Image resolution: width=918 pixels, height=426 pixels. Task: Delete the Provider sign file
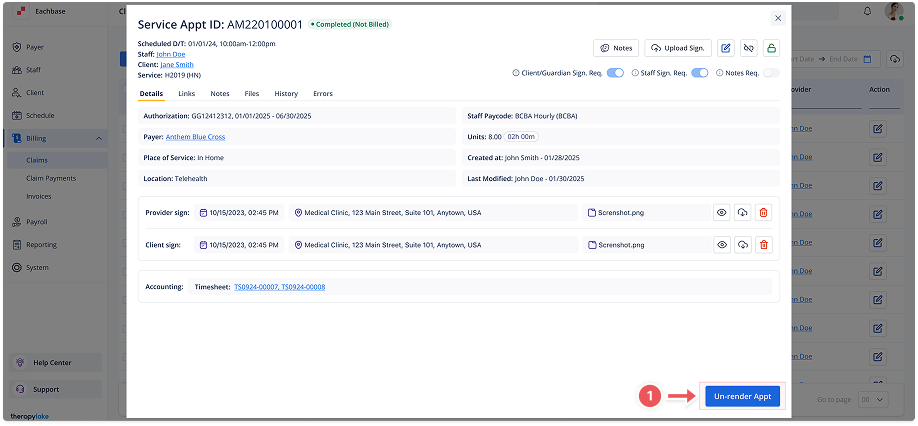coord(763,213)
